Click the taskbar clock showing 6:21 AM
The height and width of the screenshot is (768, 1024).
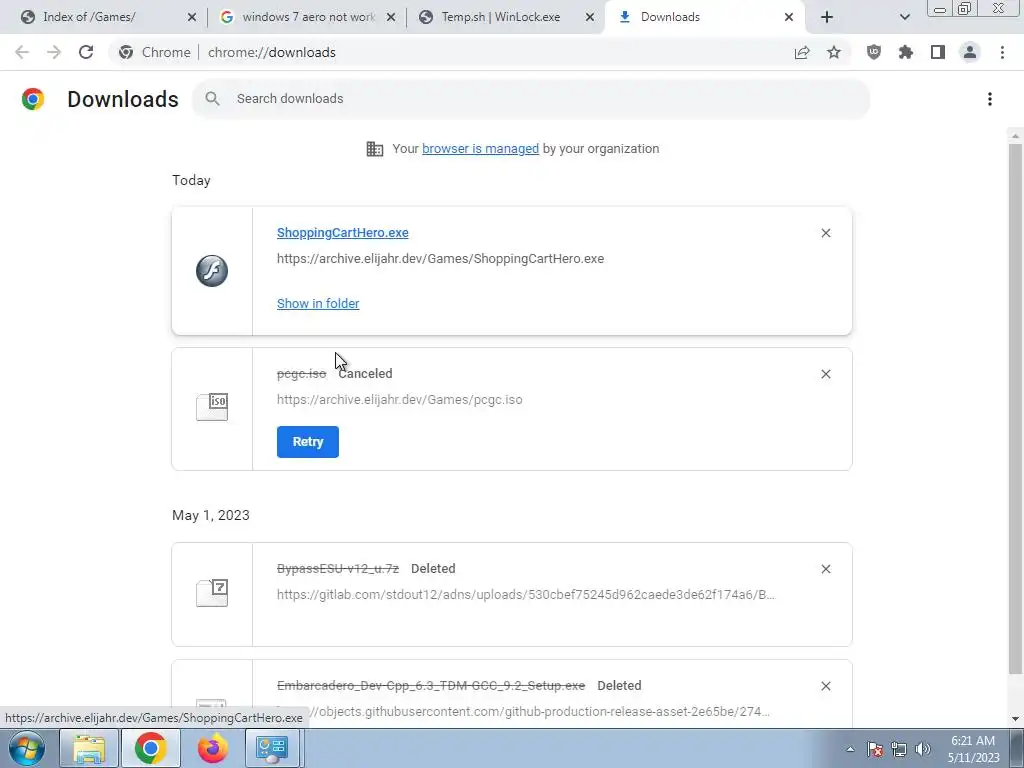(x=973, y=749)
